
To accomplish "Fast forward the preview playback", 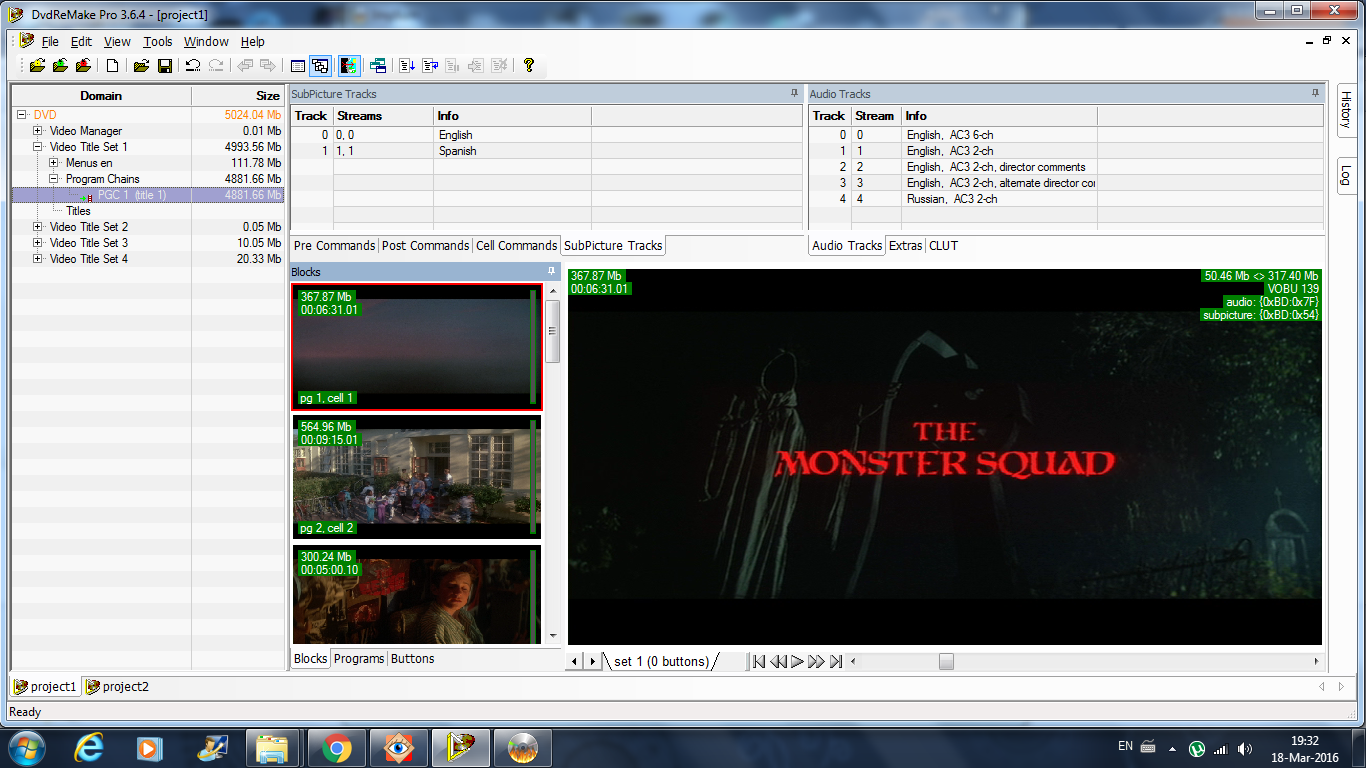I will click(x=816, y=661).
